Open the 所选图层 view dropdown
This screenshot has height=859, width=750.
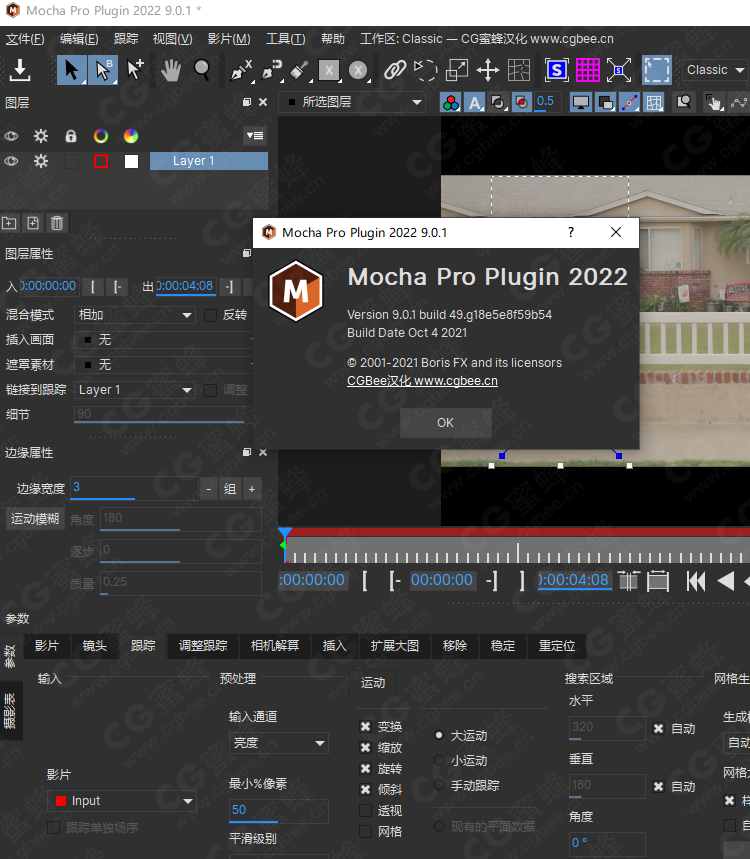(353, 102)
